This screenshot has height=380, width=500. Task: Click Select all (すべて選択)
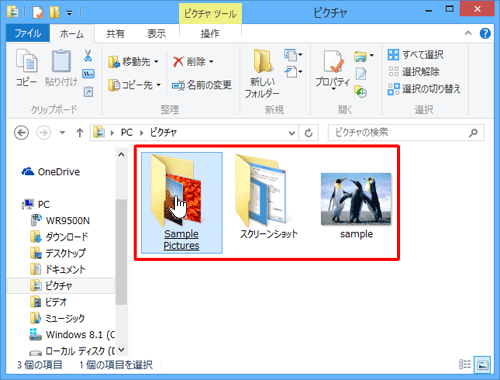[416, 55]
